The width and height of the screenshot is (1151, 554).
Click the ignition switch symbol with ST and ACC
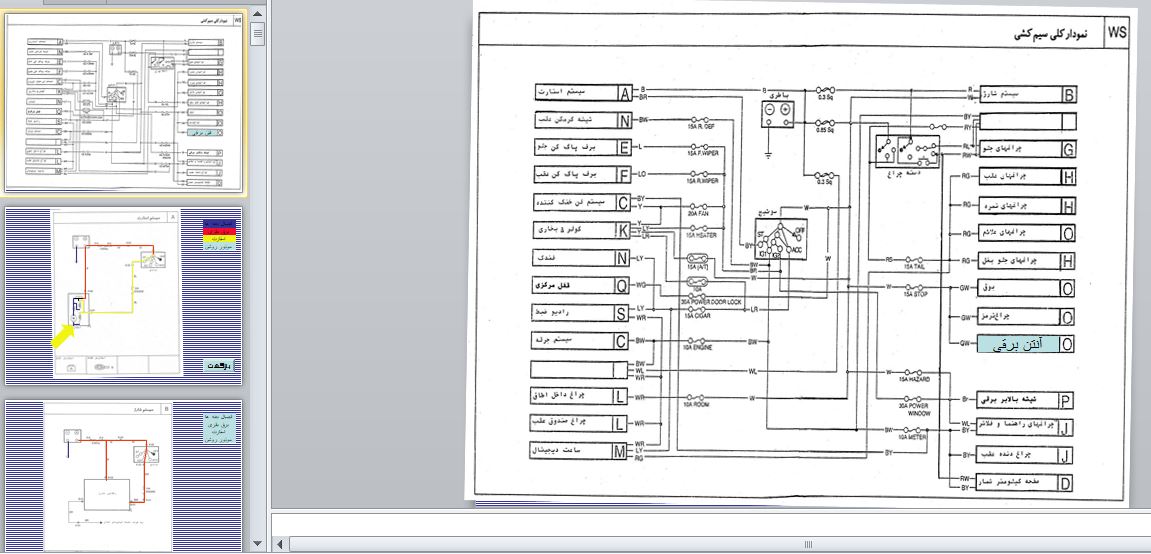(783, 245)
